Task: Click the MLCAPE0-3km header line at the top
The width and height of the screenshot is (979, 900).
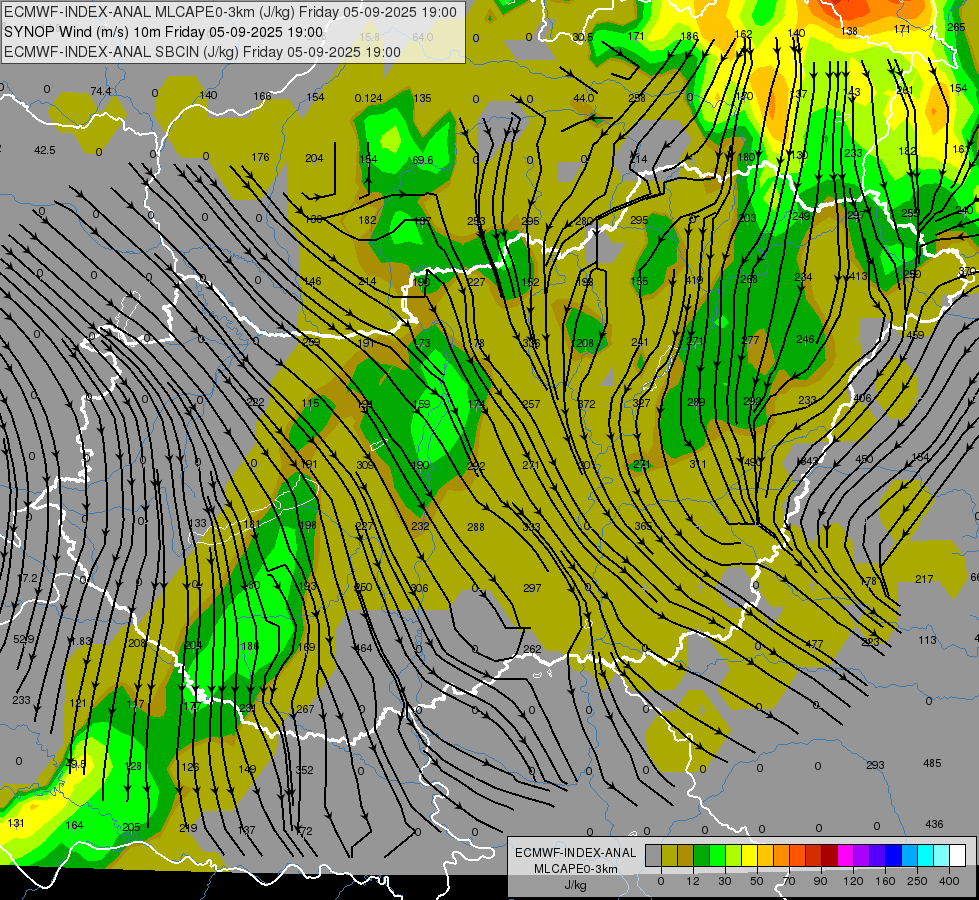Action: (230, 12)
